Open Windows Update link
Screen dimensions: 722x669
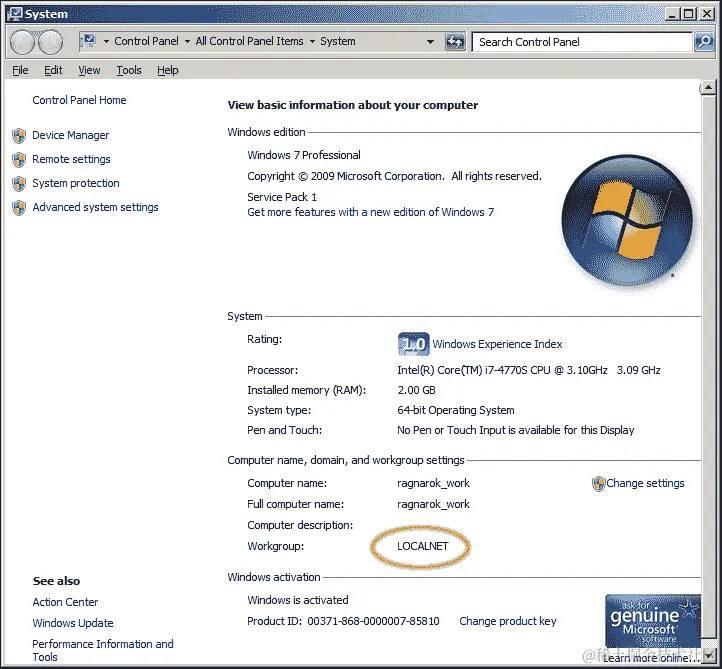click(x=73, y=623)
